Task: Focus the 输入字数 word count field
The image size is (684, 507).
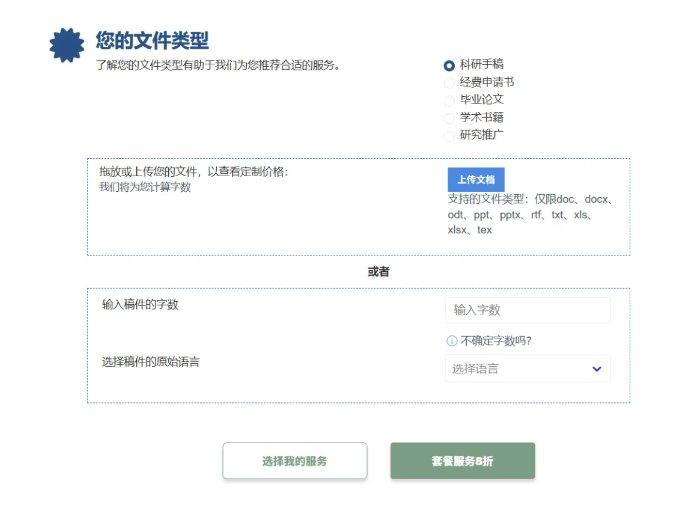Action: coord(527,310)
